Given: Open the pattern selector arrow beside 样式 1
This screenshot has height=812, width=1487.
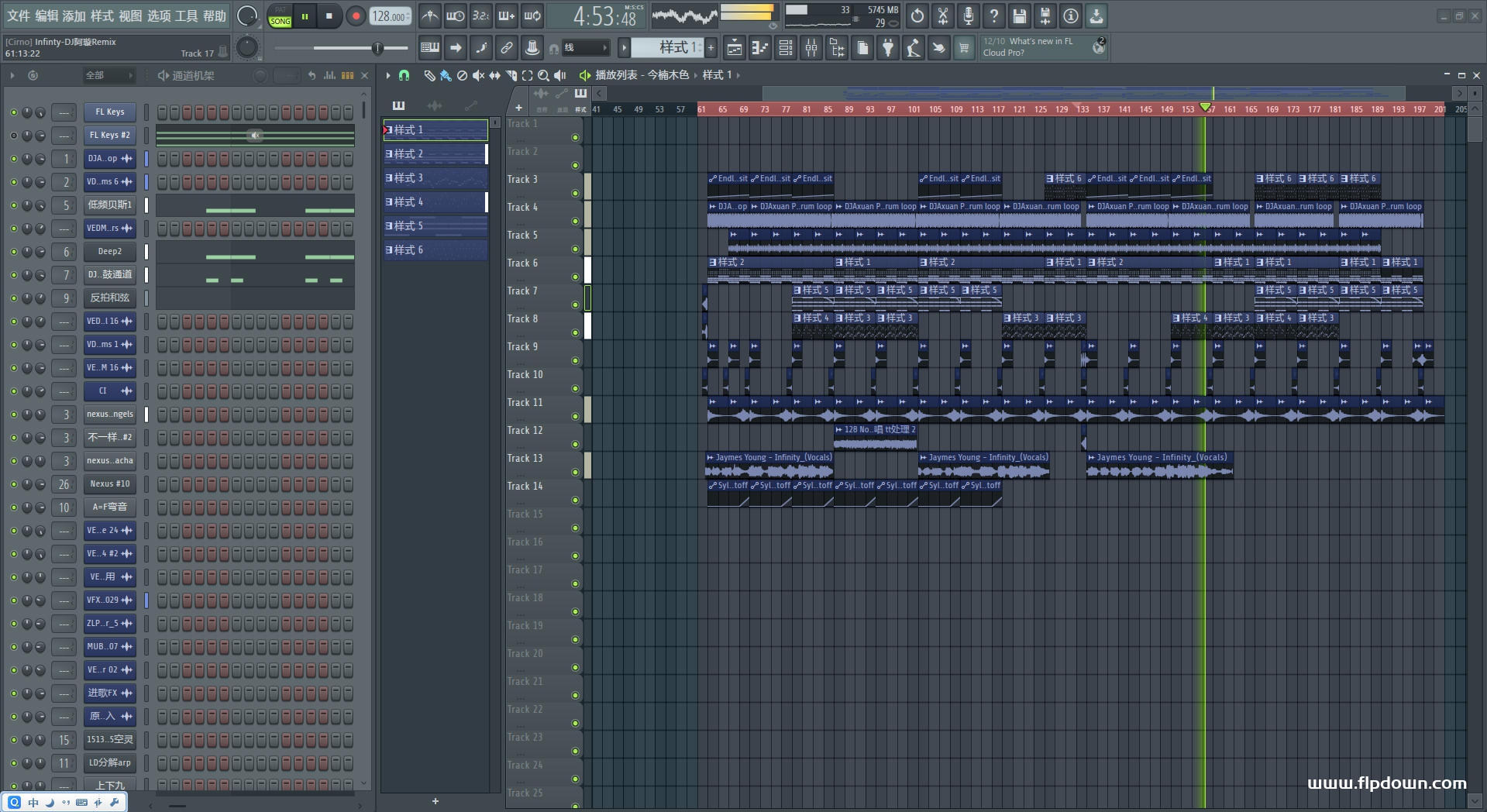Looking at the screenshot, I should tap(625, 47).
